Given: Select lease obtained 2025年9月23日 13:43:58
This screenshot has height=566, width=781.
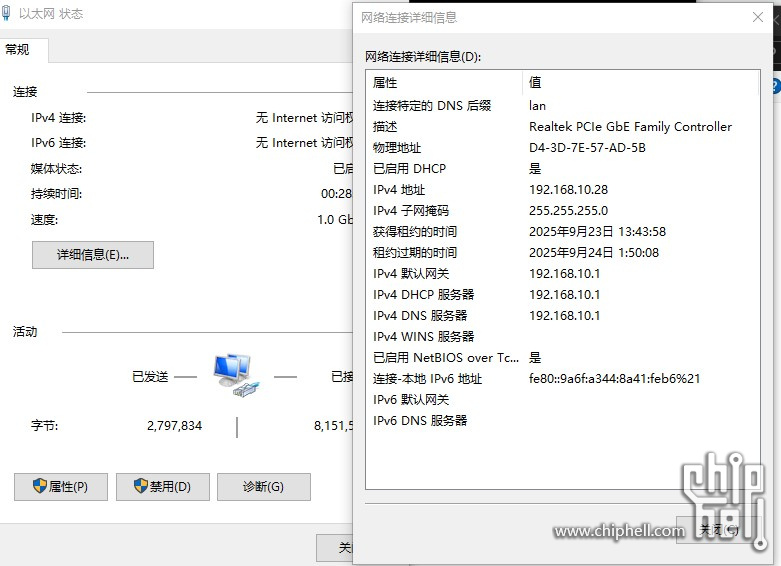Looking at the screenshot, I should [597, 232].
